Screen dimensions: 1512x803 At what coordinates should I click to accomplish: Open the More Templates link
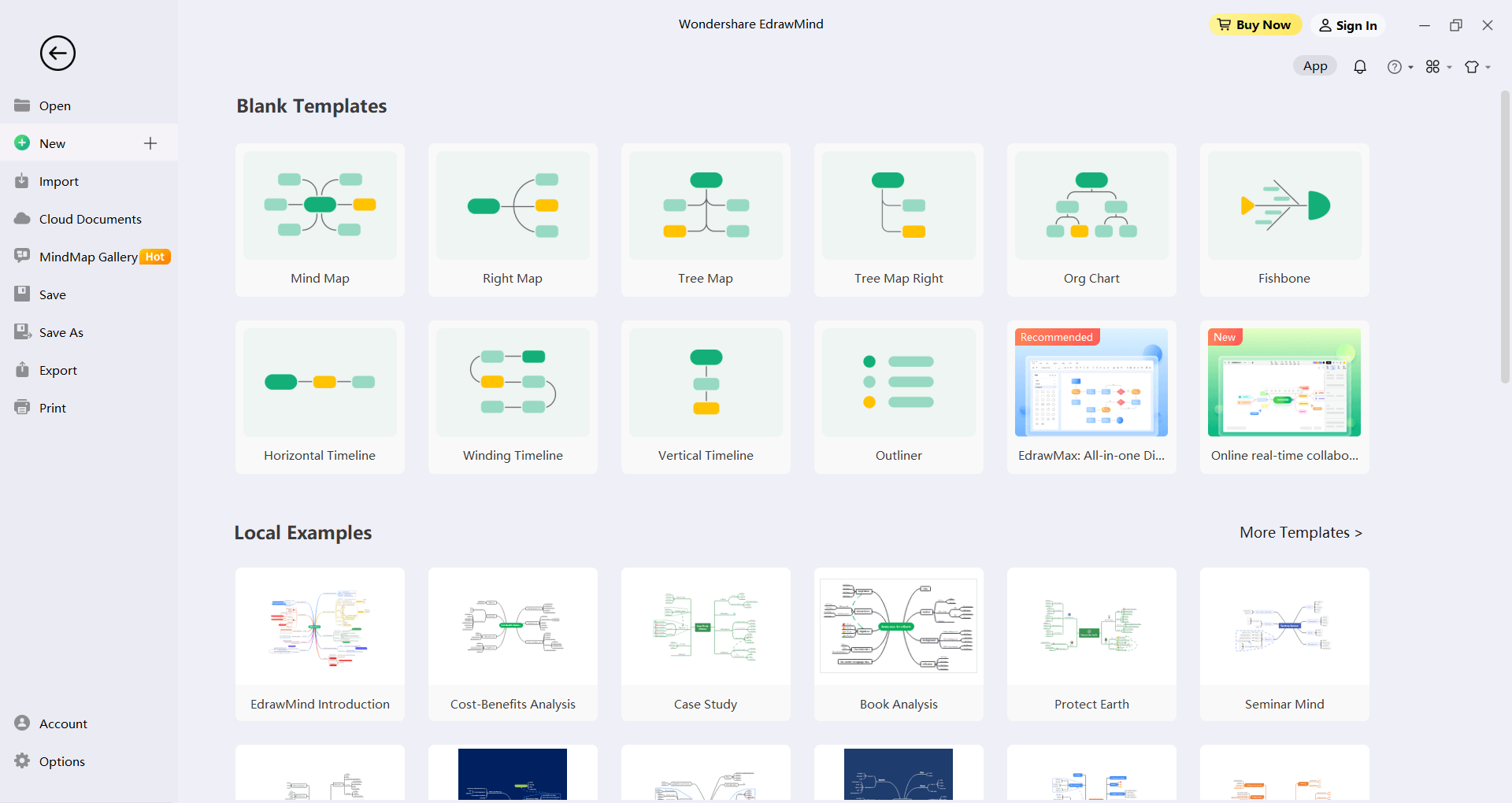pyautogui.click(x=1301, y=533)
